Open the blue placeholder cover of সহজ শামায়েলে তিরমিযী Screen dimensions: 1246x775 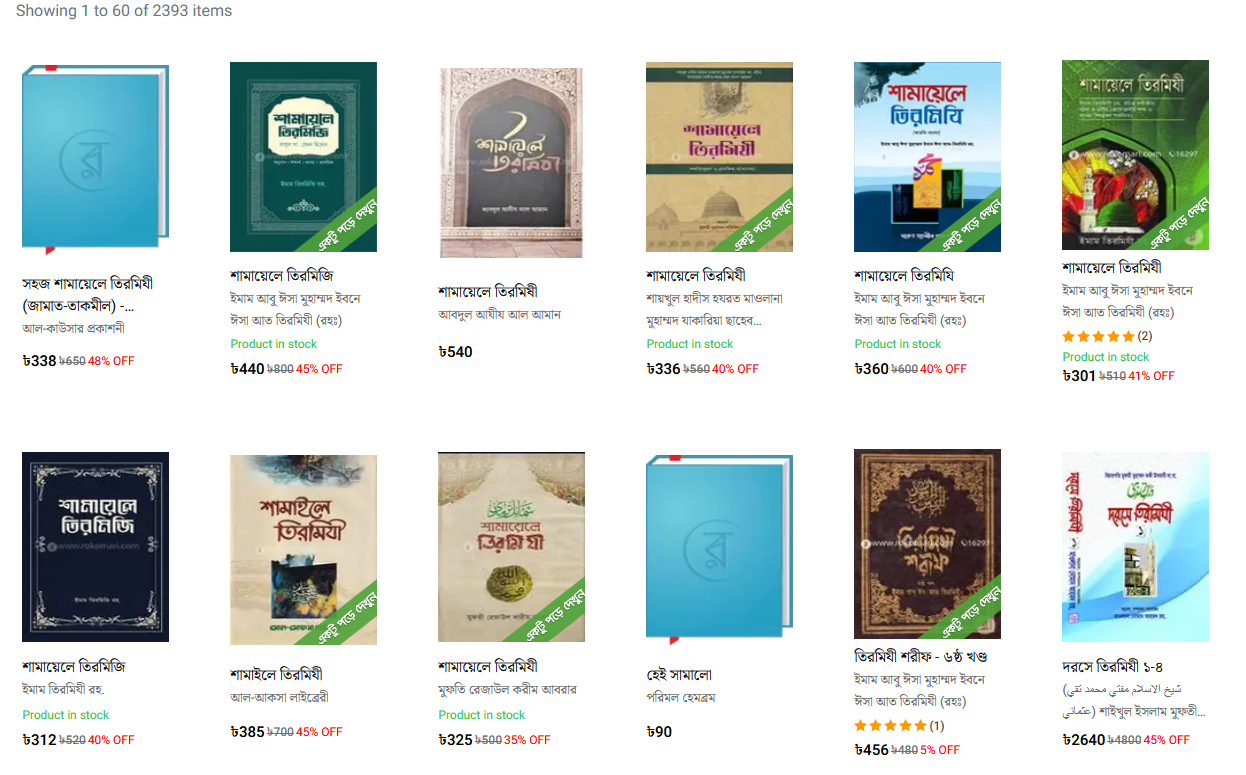click(95, 158)
